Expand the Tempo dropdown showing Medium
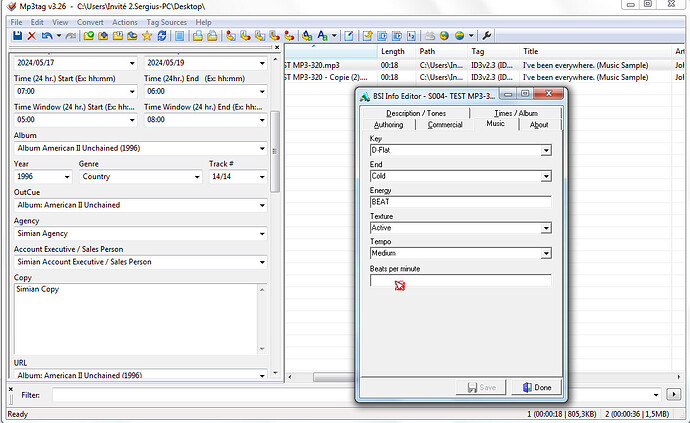The image size is (690, 423). [546, 254]
